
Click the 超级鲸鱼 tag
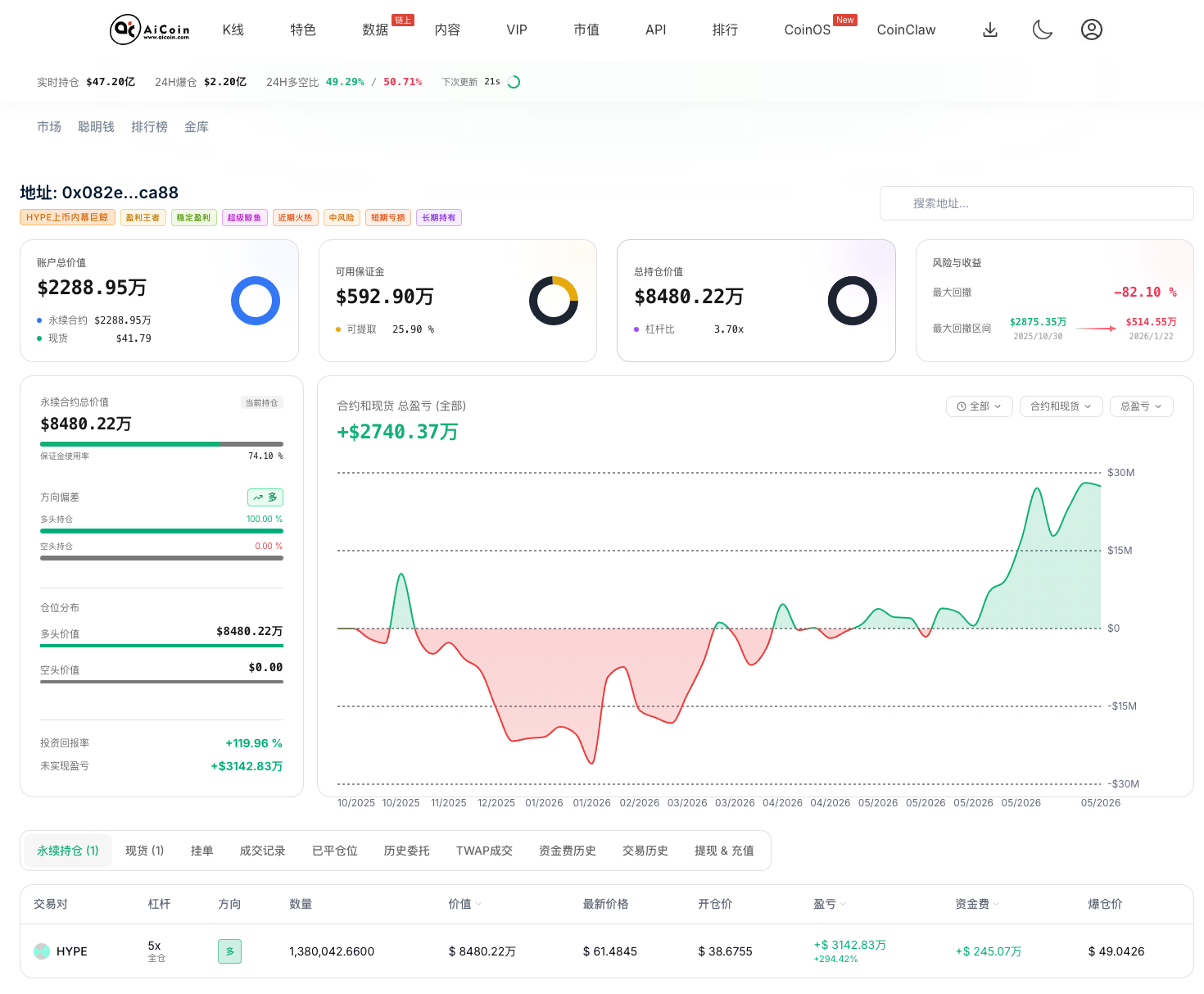245,217
